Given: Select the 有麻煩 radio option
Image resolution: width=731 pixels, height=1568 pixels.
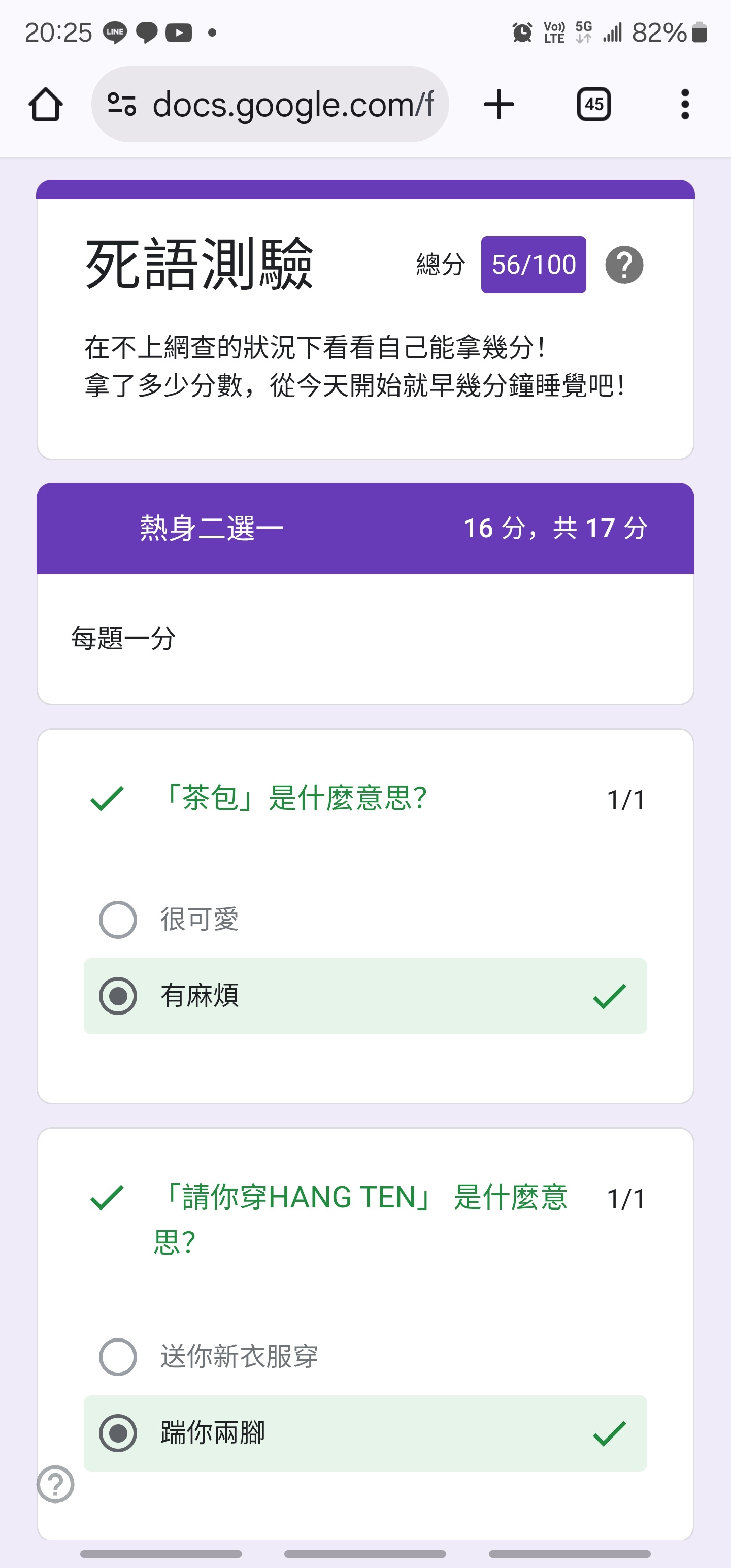Looking at the screenshot, I should point(118,996).
